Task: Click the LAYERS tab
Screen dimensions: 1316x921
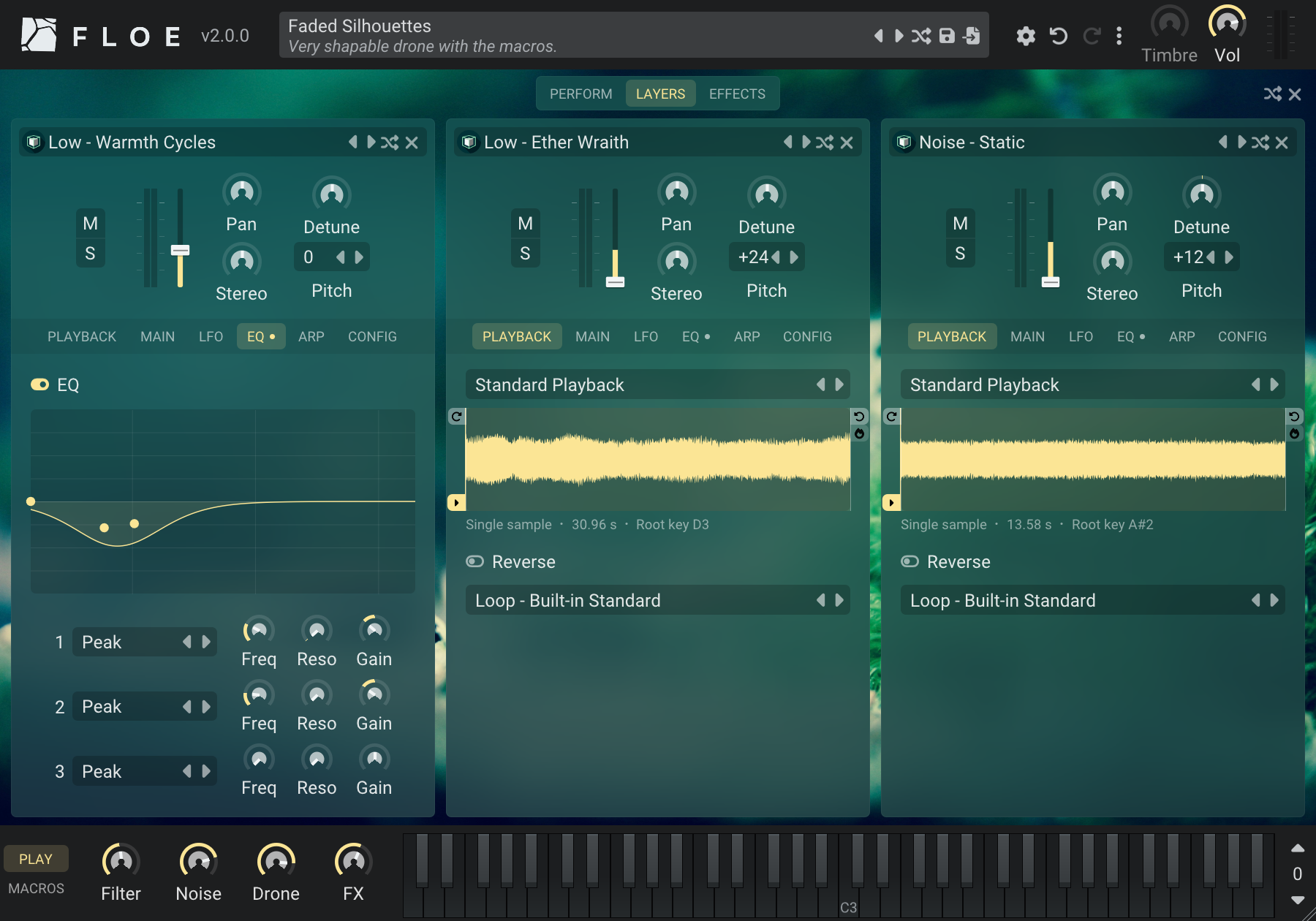Action: (660, 94)
